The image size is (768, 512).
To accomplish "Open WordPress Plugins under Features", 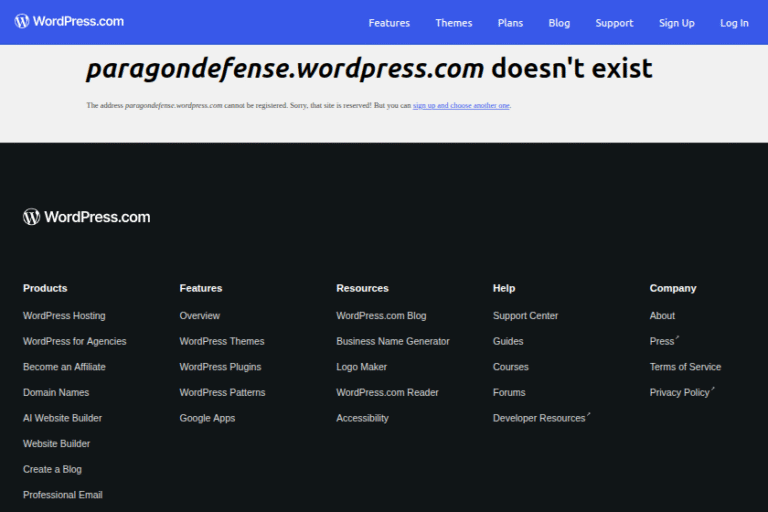I will click(220, 367).
